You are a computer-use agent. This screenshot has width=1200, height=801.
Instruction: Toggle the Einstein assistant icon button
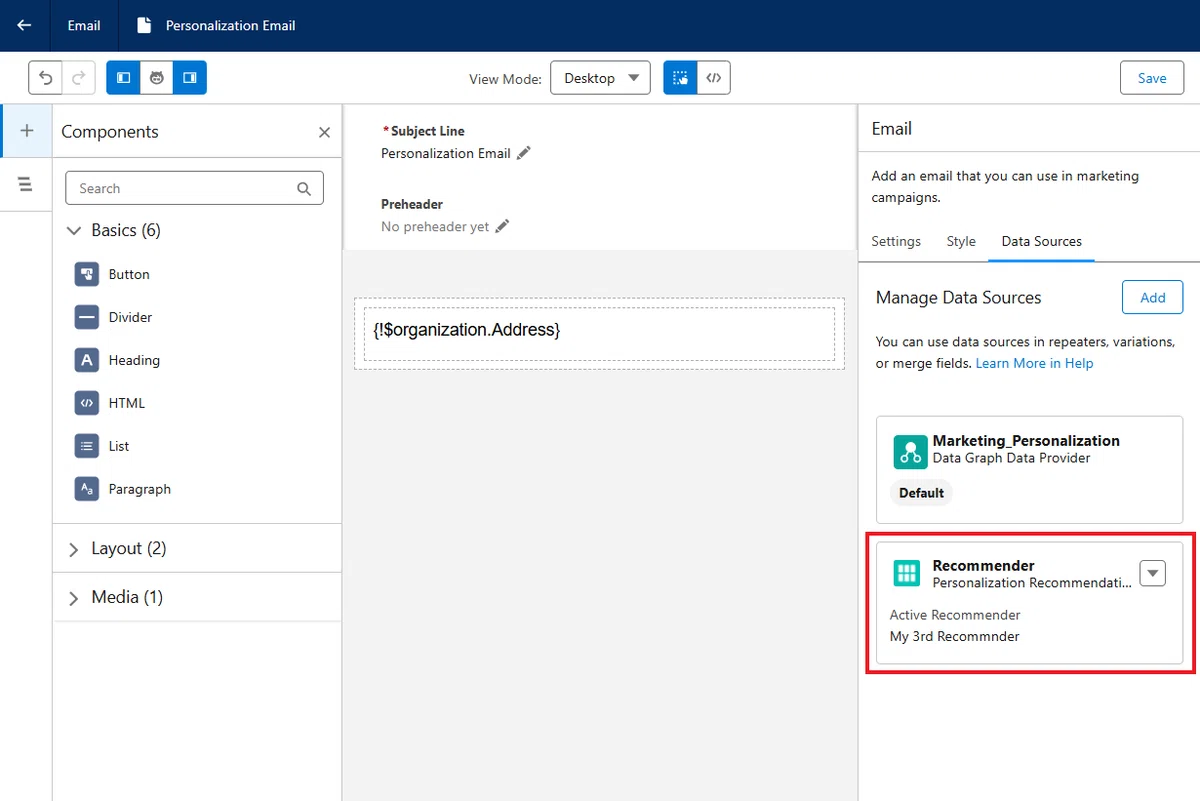156,77
